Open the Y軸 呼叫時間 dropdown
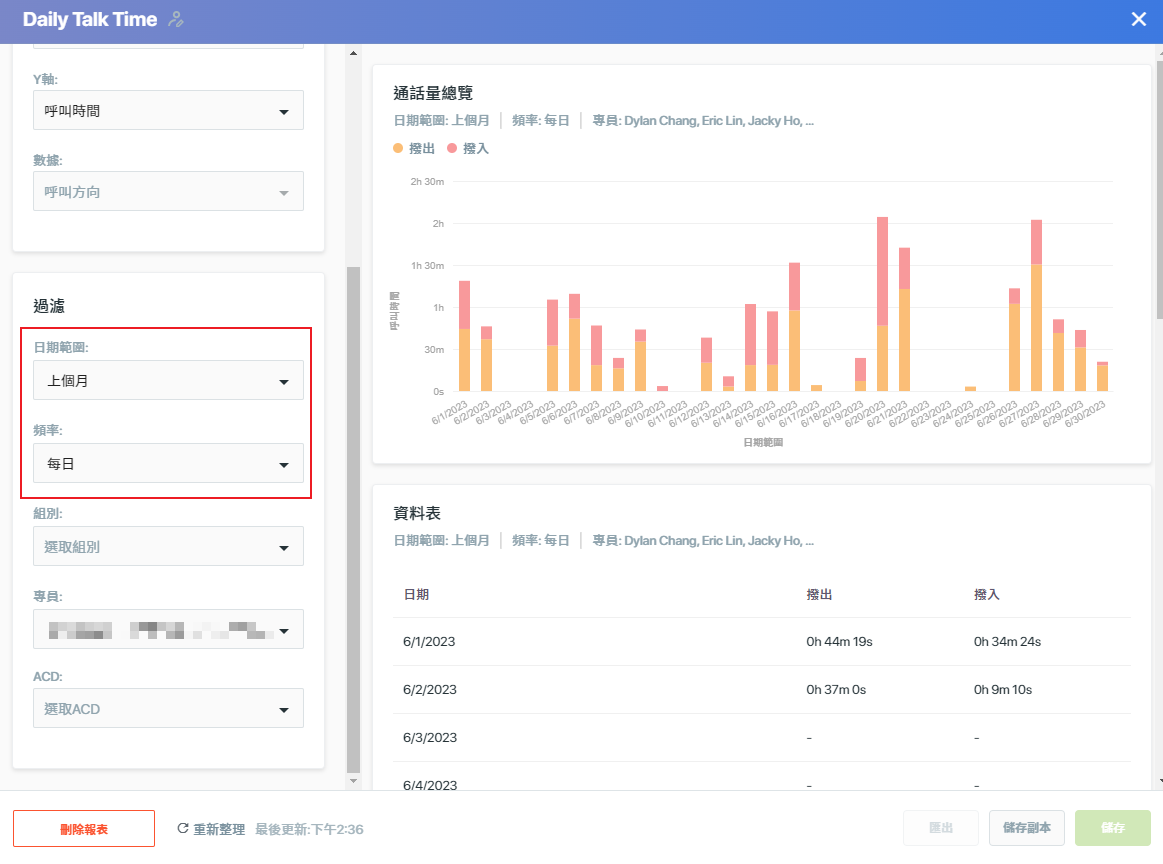This screenshot has height=864, width=1163. 168,111
